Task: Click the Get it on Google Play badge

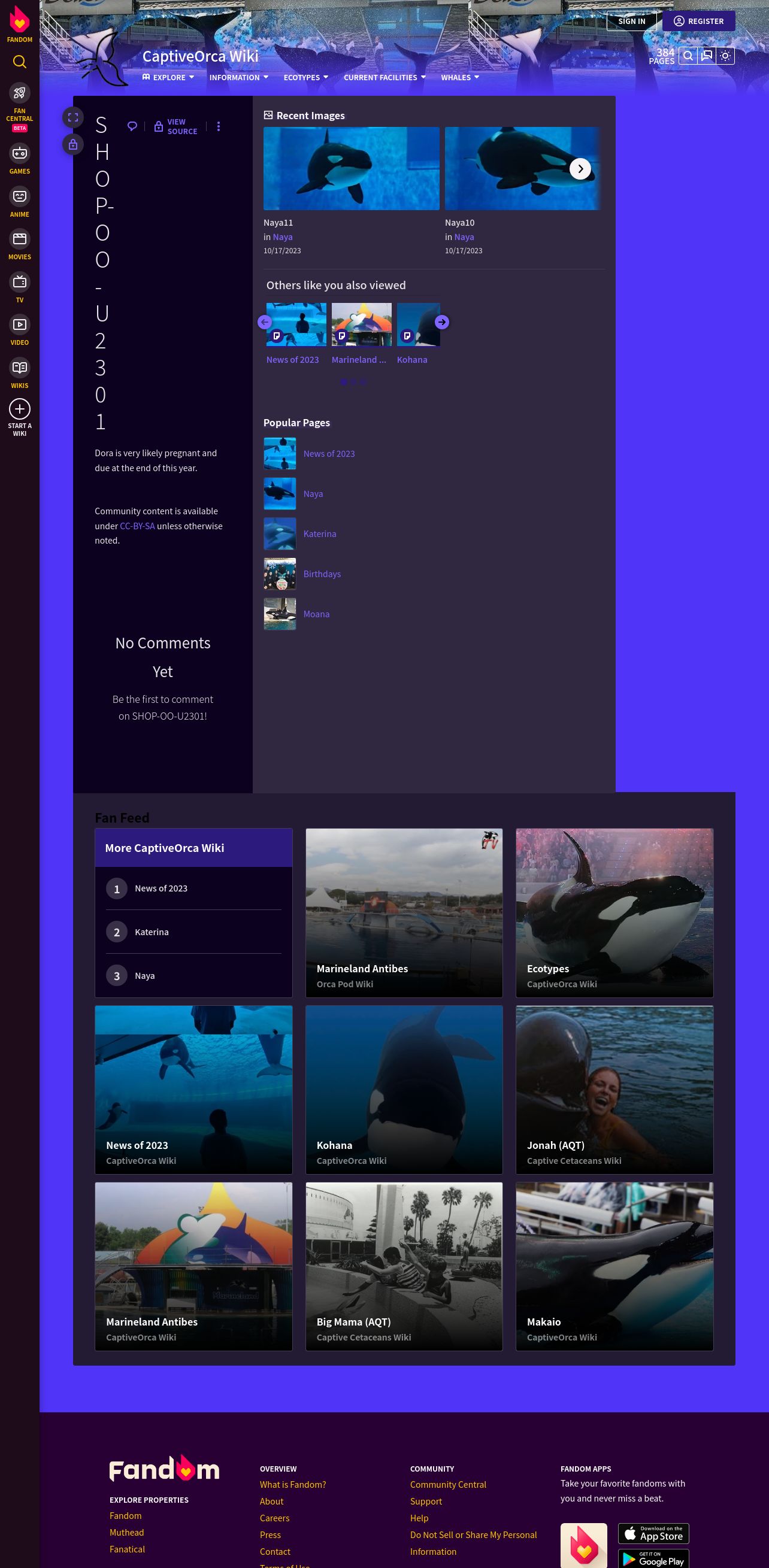Action: [x=653, y=1558]
